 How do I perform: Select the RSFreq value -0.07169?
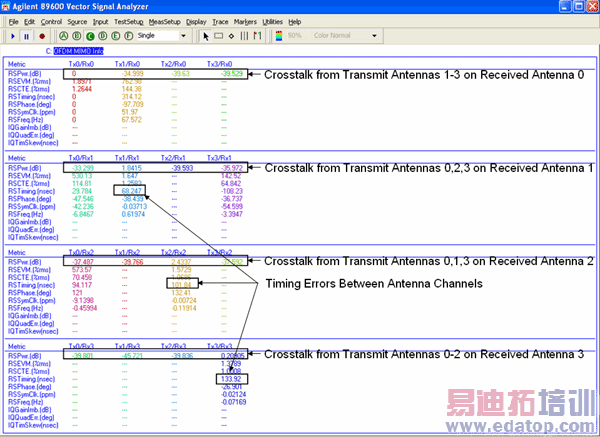coord(233,402)
